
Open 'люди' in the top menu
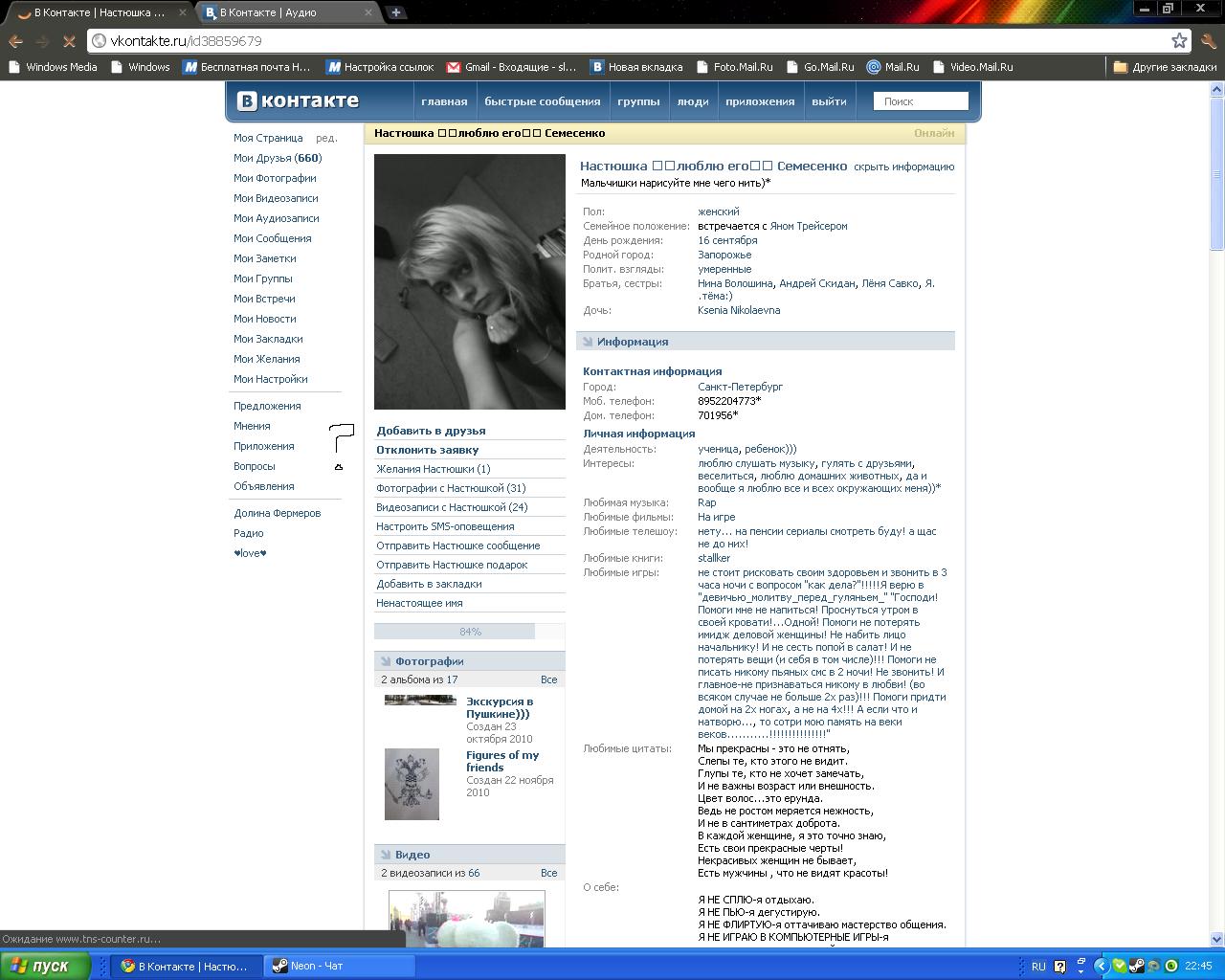[693, 101]
